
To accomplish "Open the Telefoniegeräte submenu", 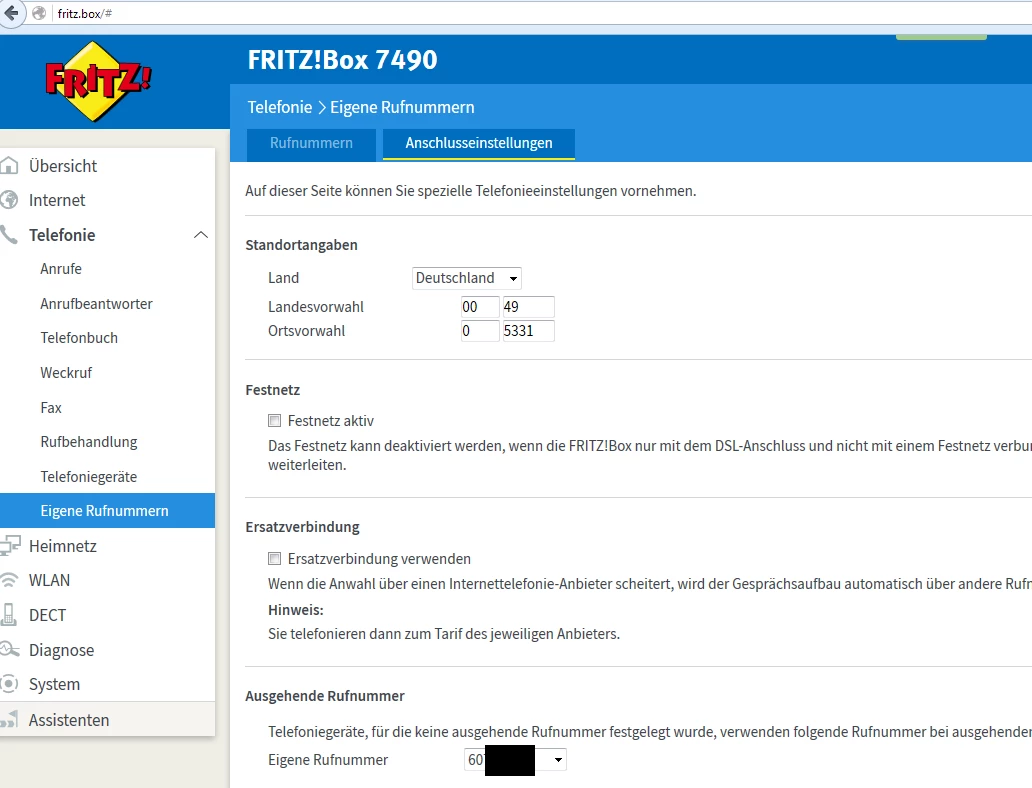I will click(x=88, y=477).
